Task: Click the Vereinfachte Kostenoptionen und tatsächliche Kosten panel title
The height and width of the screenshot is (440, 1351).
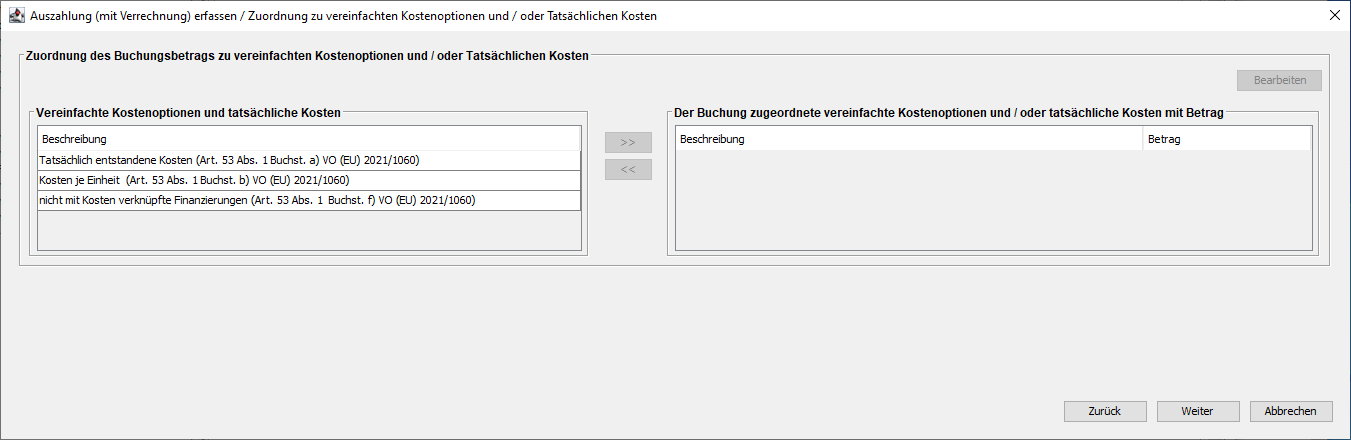Action: (189, 113)
